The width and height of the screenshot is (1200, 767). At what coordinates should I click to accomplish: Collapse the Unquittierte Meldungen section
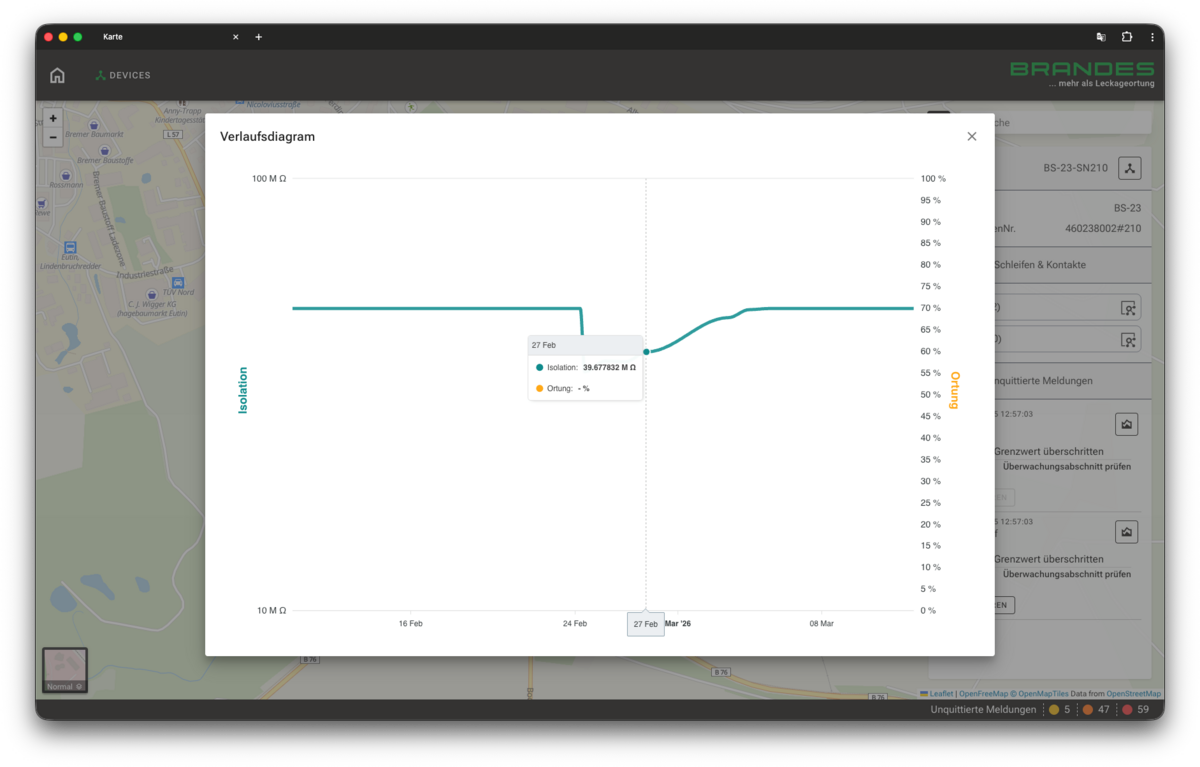coord(1040,381)
